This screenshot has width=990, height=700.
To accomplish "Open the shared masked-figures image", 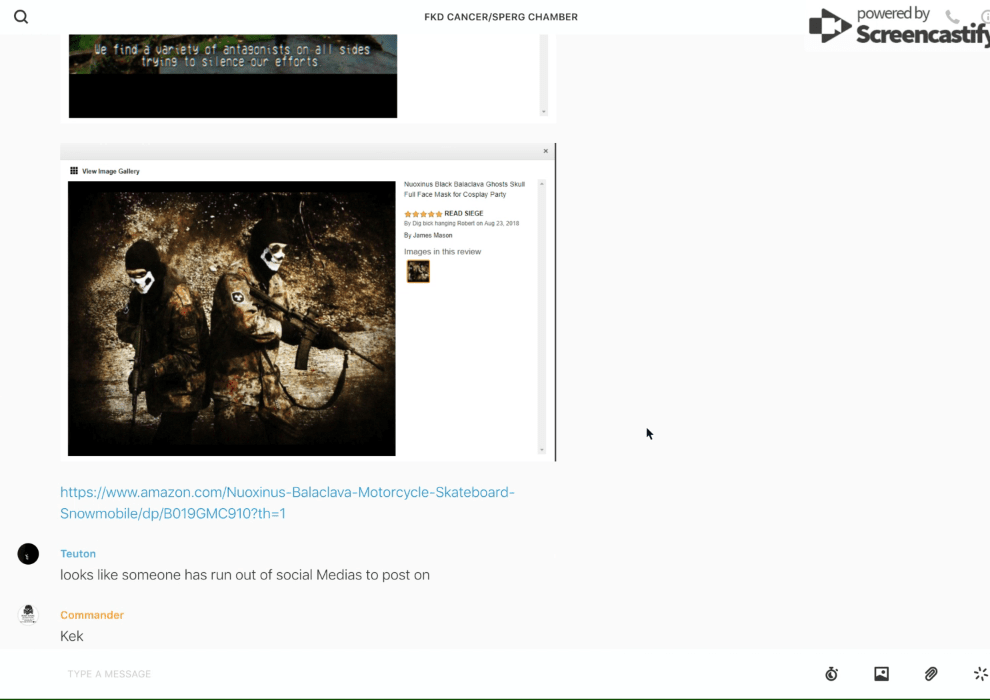I will 232,318.
